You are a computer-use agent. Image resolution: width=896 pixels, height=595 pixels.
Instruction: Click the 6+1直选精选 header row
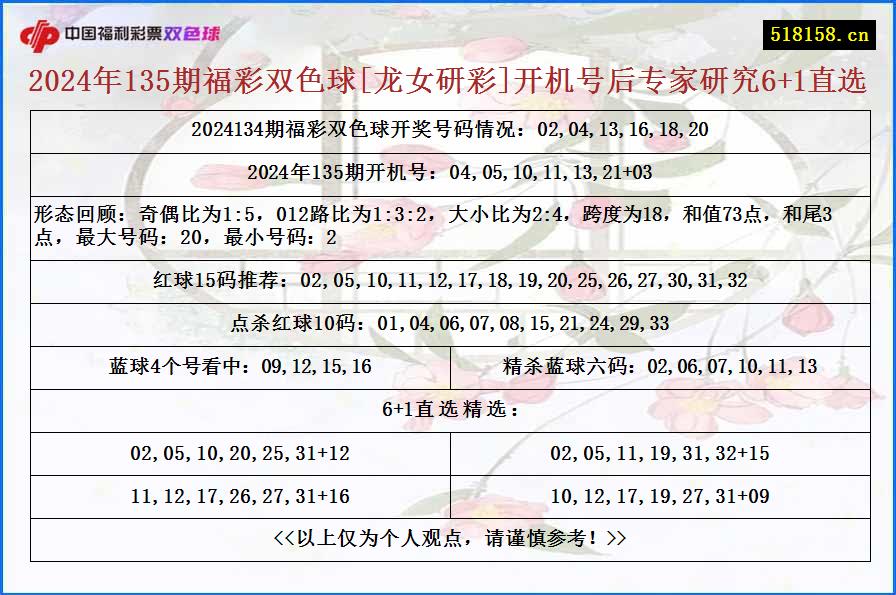tap(448, 408)
